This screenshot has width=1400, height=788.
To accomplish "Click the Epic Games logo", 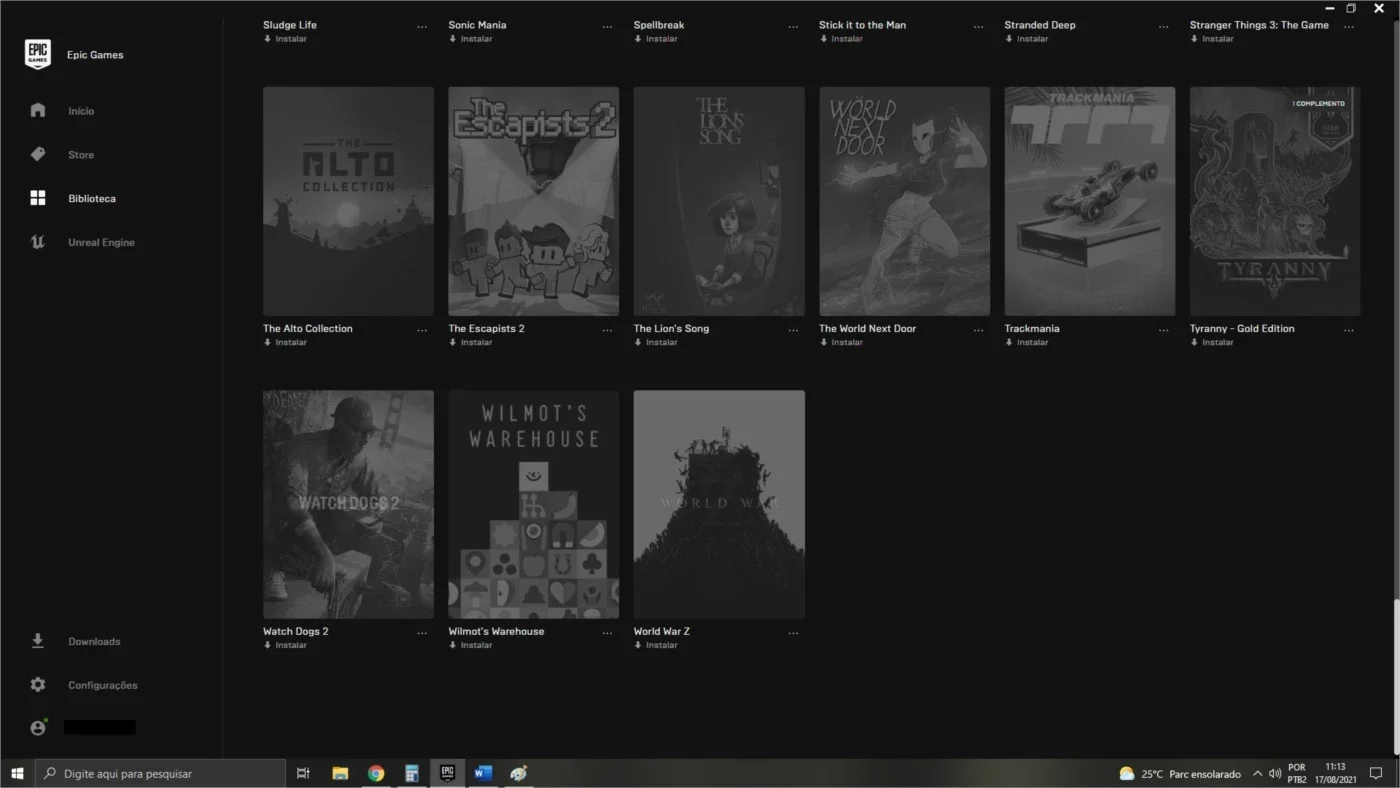I will (x=38, y=54).
